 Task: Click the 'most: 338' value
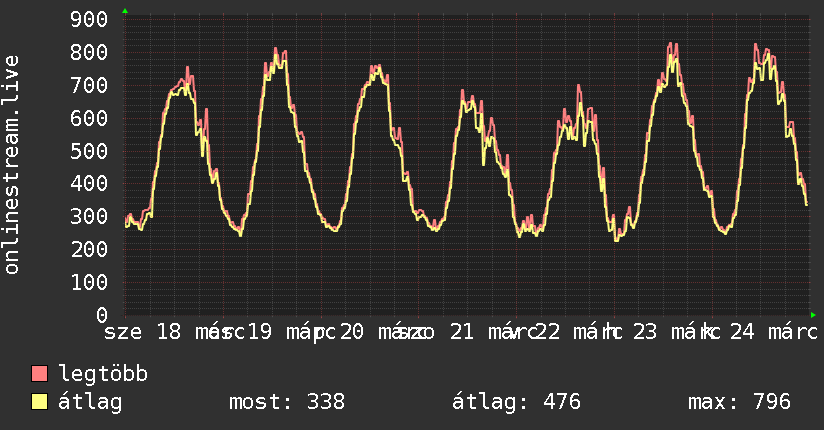pos(287,402)
